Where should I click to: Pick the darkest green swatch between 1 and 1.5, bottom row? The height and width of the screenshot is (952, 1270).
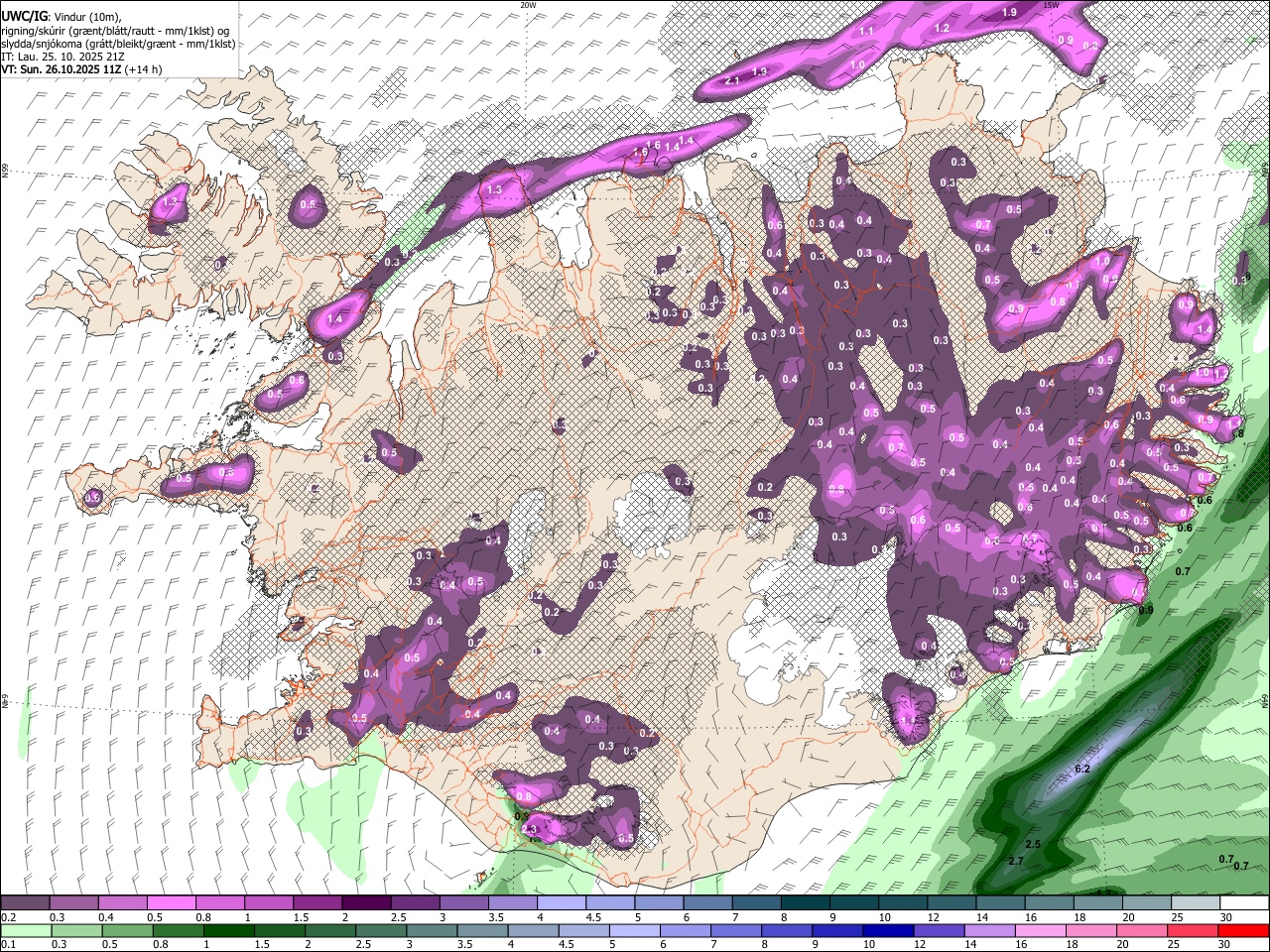point(228,930)
